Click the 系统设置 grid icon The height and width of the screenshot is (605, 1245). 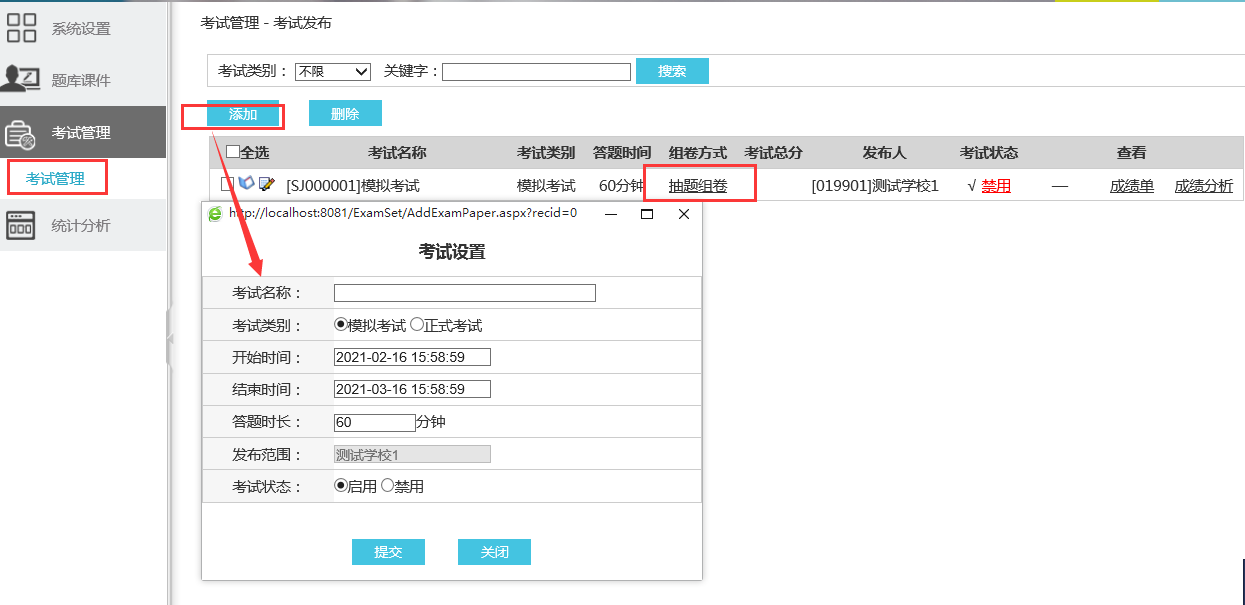point(22,28)
